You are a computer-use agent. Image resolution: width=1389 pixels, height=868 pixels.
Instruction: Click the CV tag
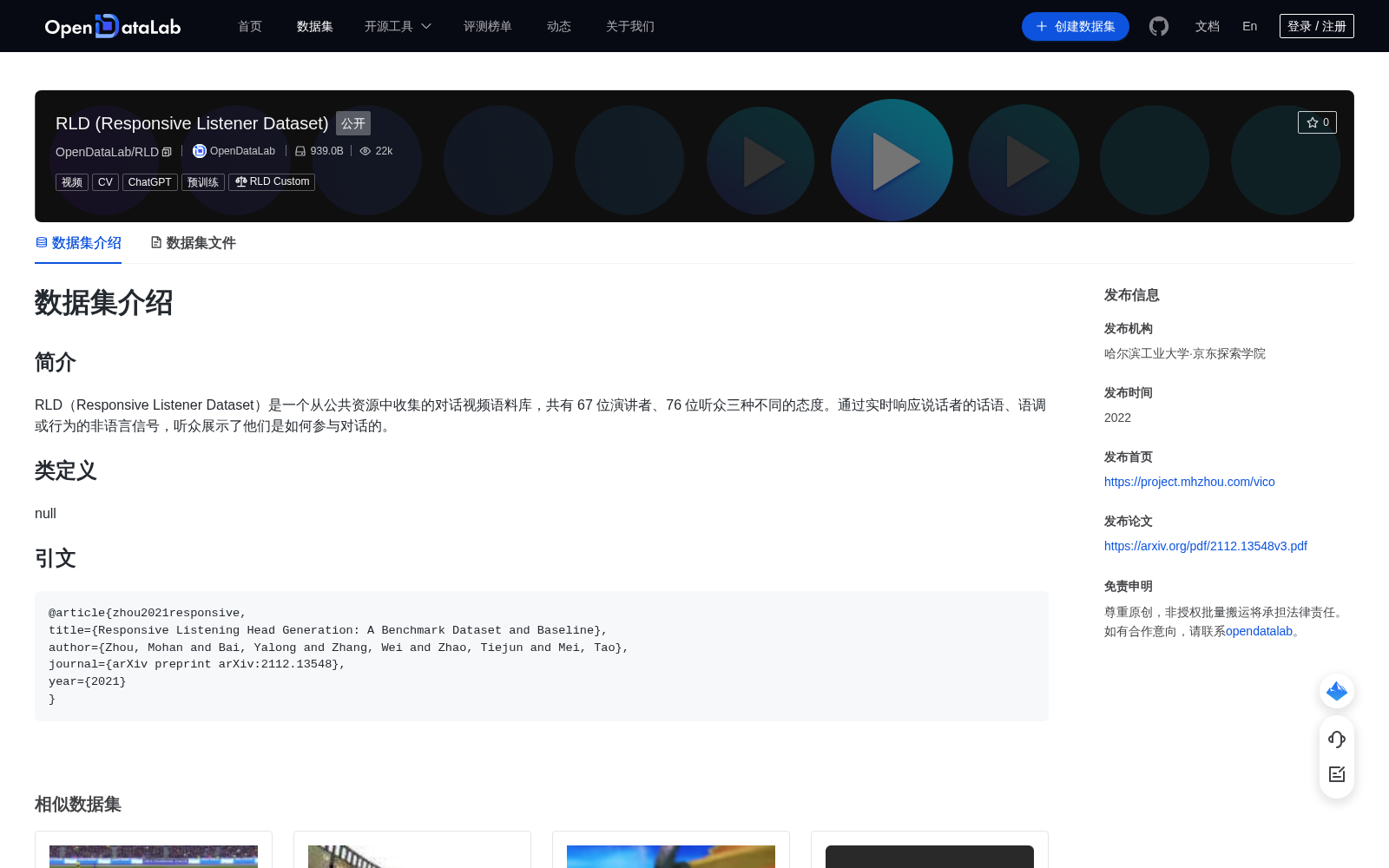click(105, 182)
